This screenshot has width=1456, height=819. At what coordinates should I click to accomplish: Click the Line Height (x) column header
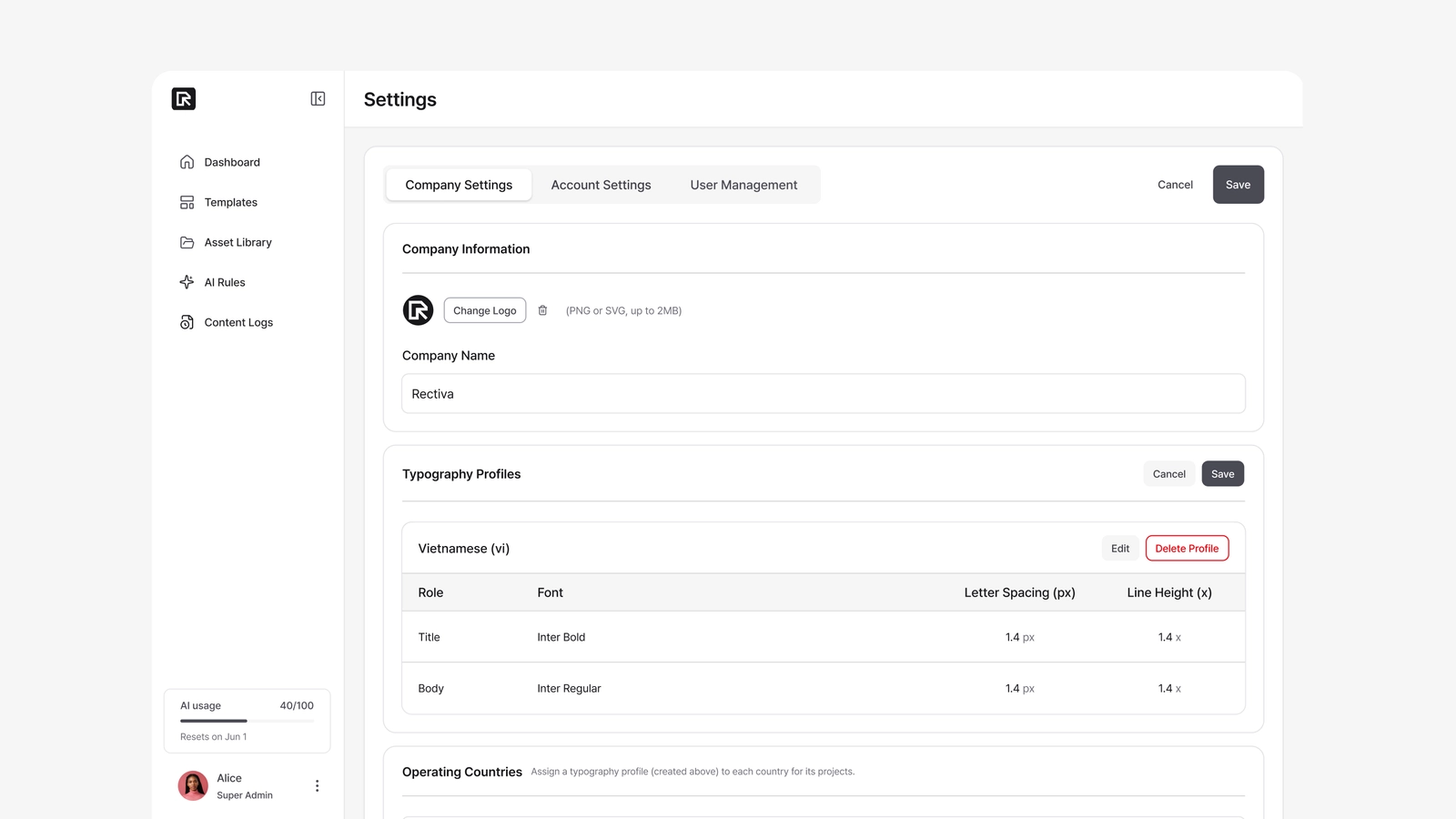click(1169, 592)
